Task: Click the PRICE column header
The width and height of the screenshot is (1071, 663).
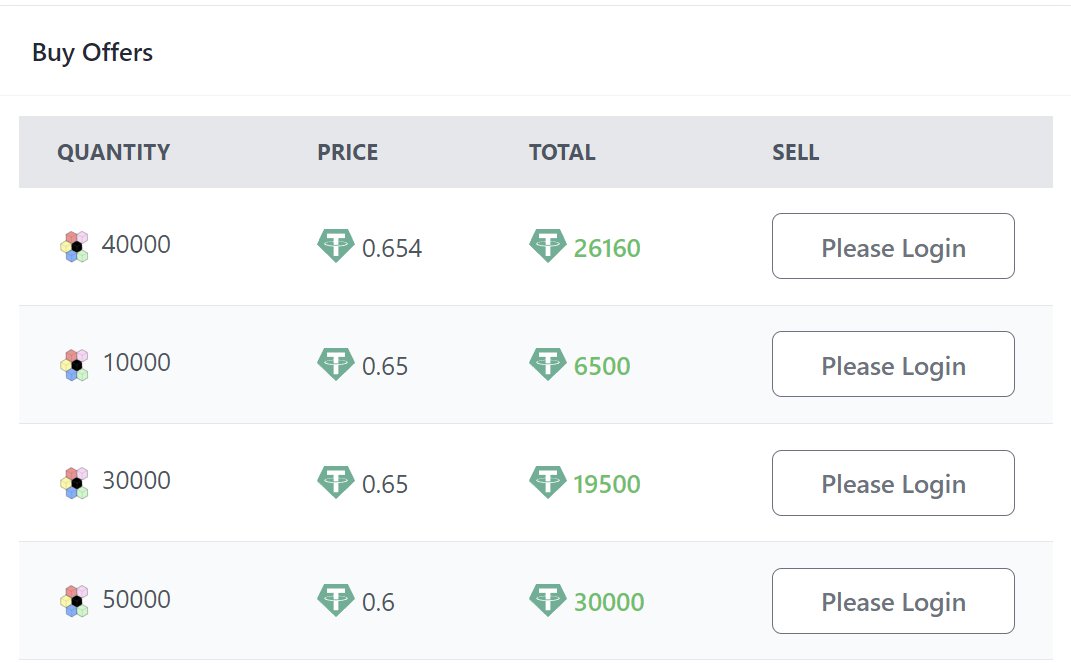Action: tap(348, 152)
